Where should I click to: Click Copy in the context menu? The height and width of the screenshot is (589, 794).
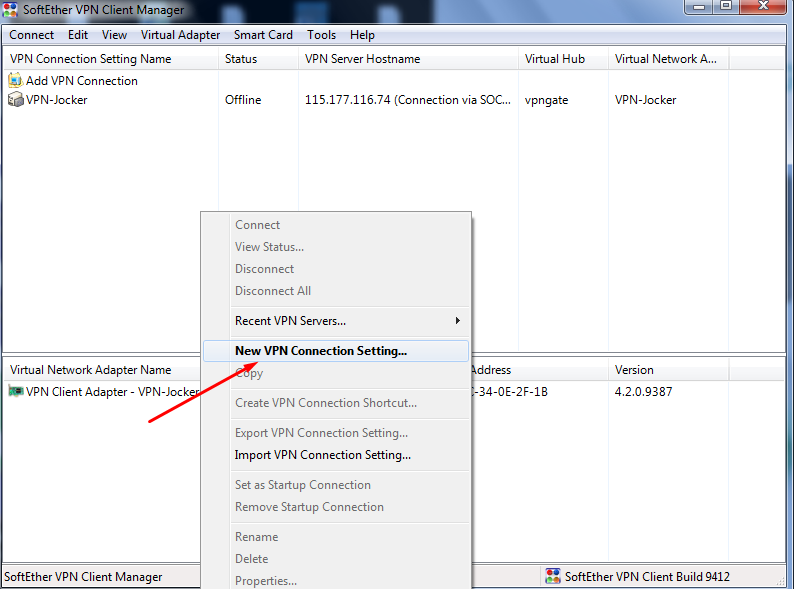tap(336, 373)
